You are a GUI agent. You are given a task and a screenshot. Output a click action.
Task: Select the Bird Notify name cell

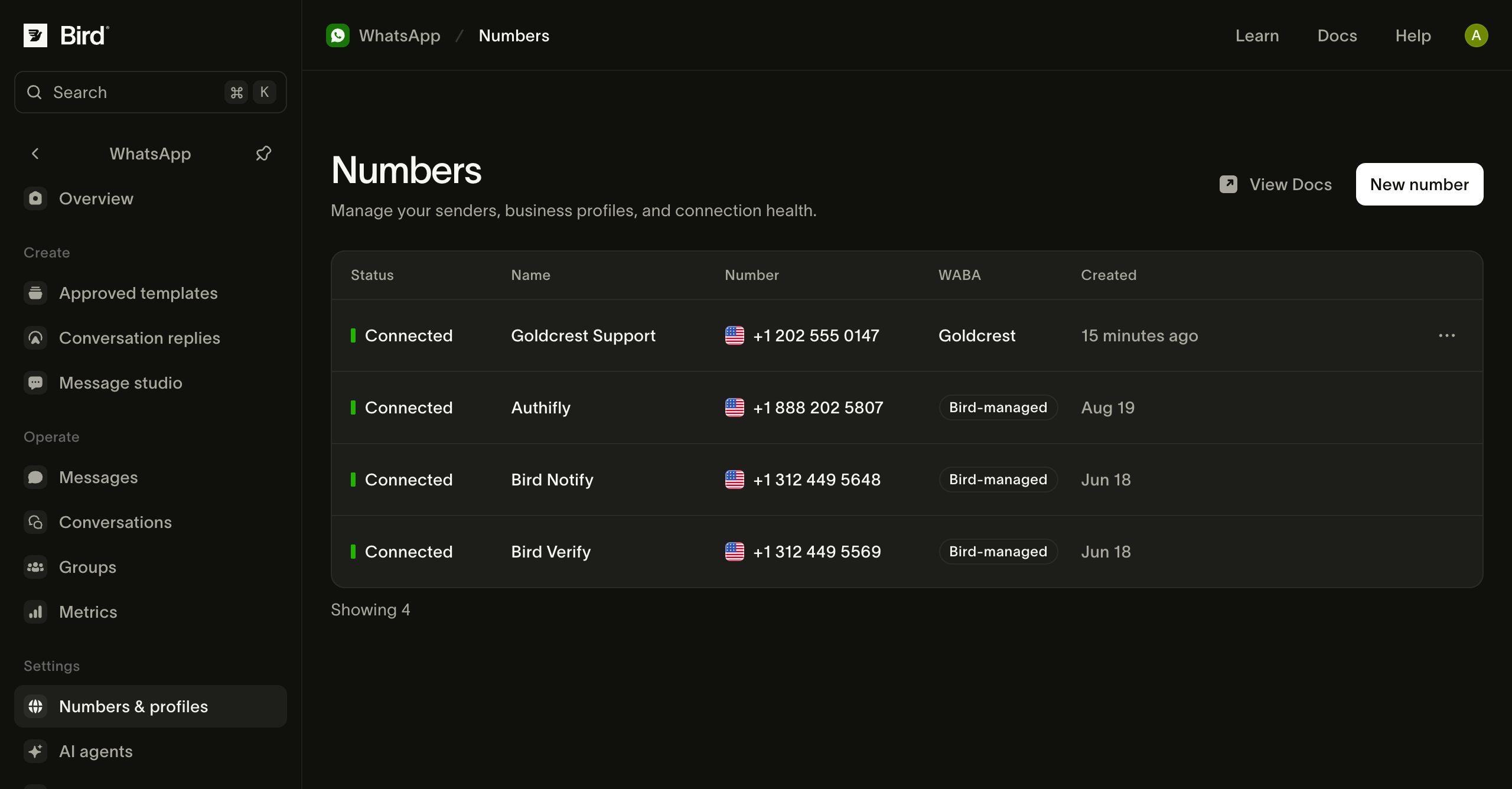(552, 480)
